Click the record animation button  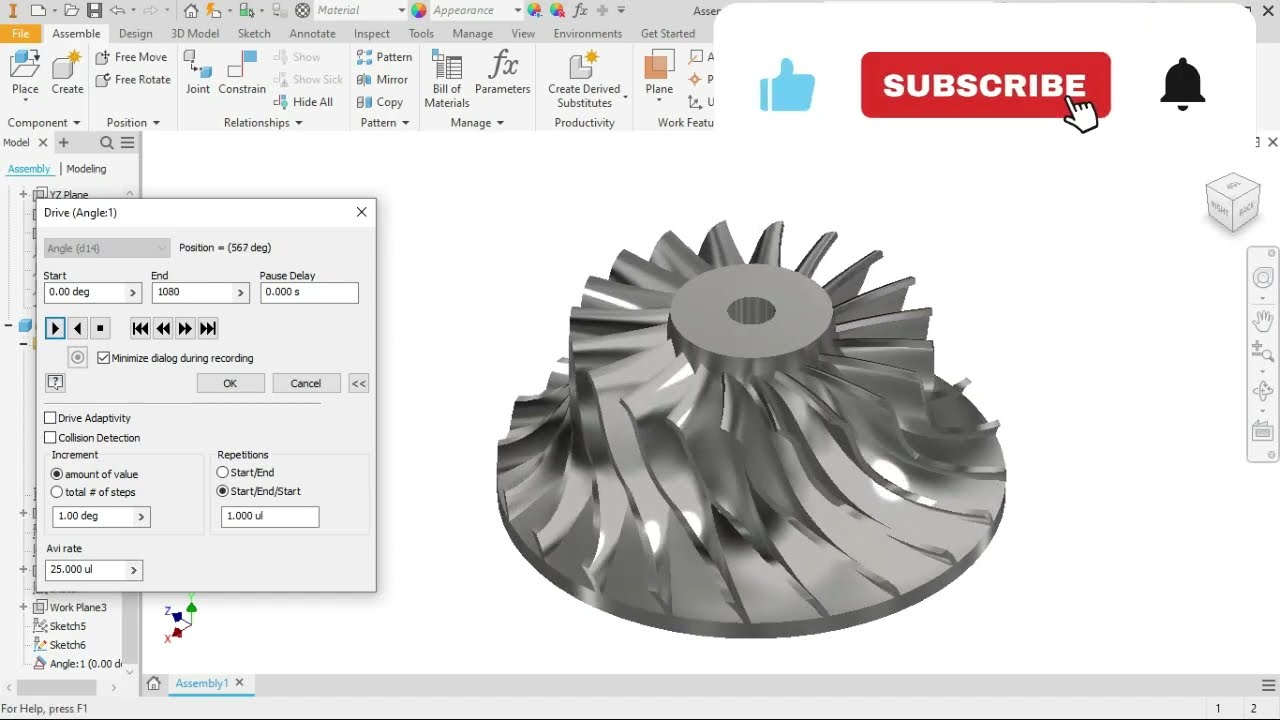pyautogui.click(x=78, y=357)
